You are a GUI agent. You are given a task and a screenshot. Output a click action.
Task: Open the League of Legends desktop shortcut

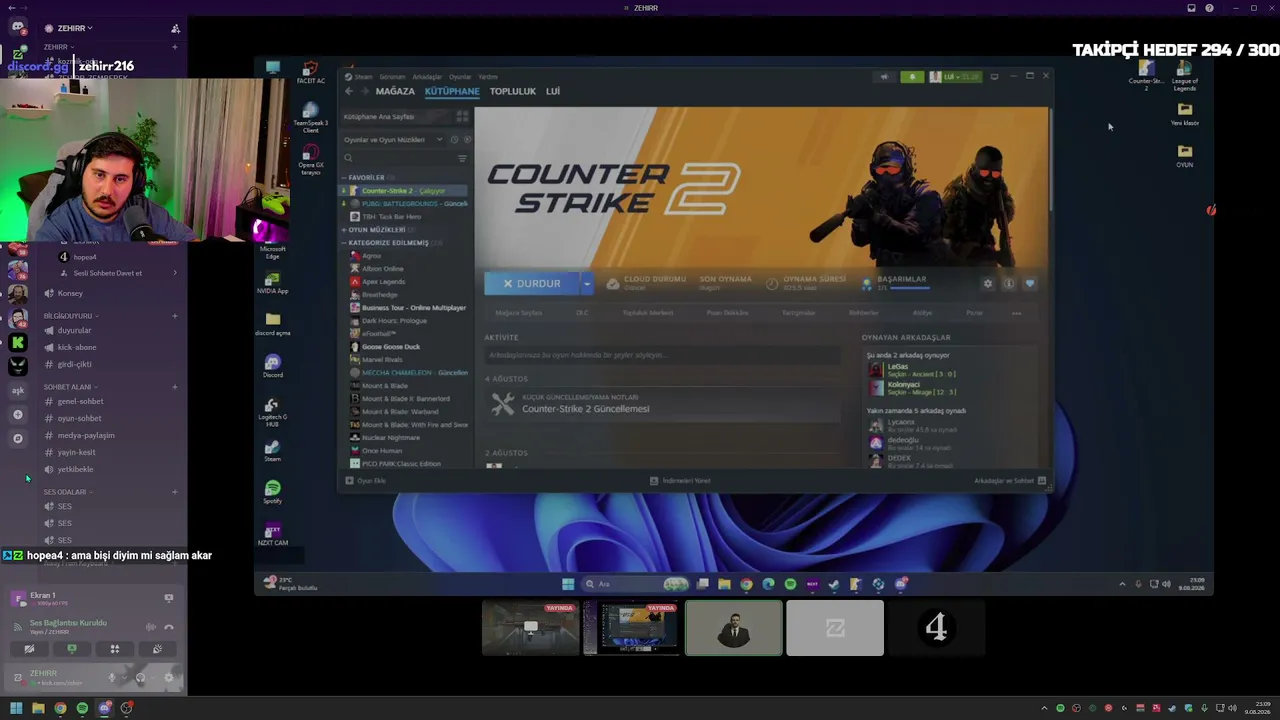(1185, 75)
